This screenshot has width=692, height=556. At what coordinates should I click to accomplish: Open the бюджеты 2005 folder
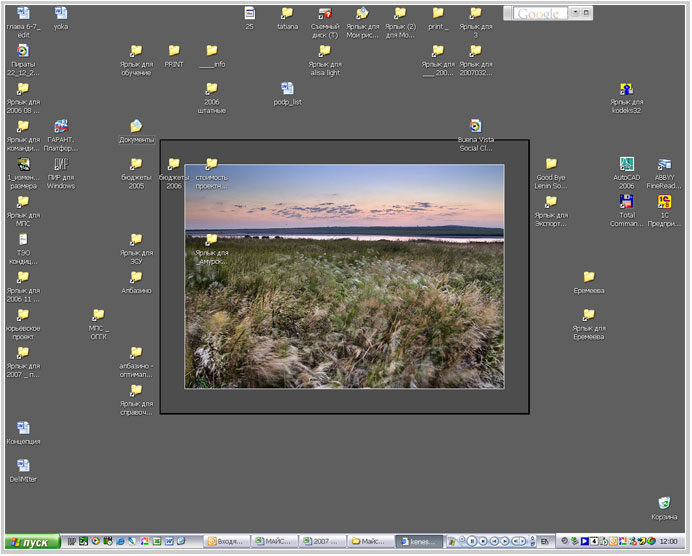tap(136, 173)
